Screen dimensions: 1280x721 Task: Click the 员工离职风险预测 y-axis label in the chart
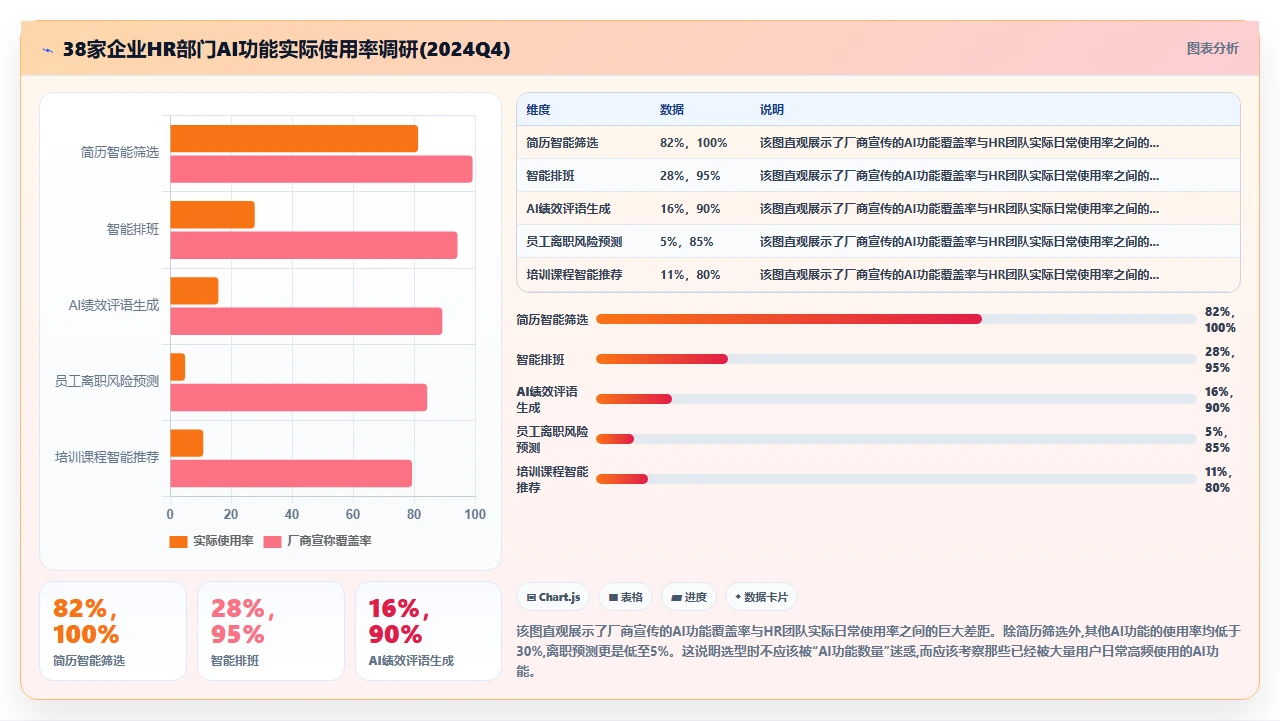pyautogui.click(x=107, y=381)
